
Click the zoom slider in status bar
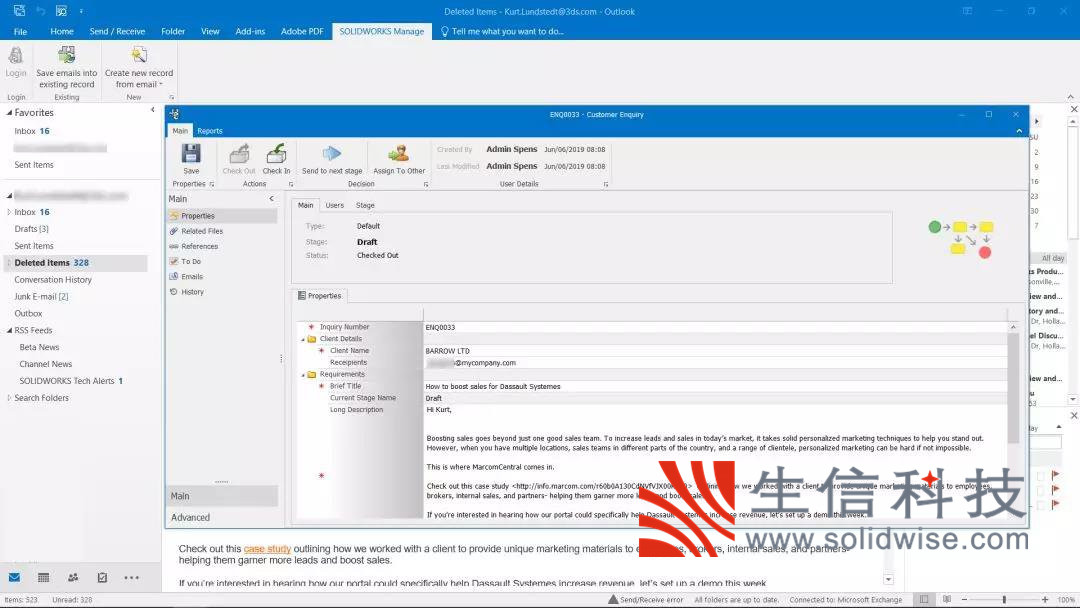pyautogui.click(x=1004, y=600)
